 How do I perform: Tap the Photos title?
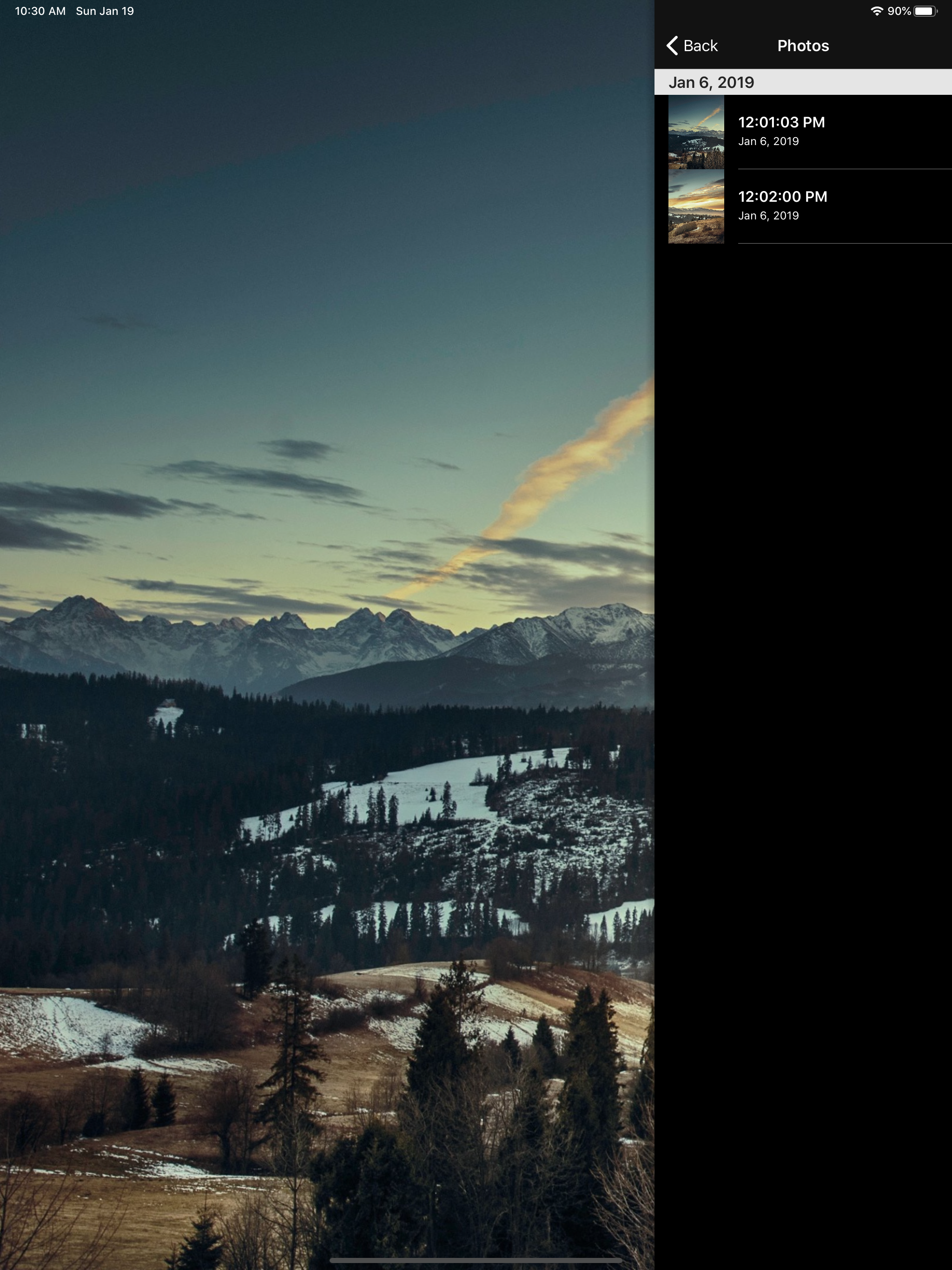click(x=803, y=46)
